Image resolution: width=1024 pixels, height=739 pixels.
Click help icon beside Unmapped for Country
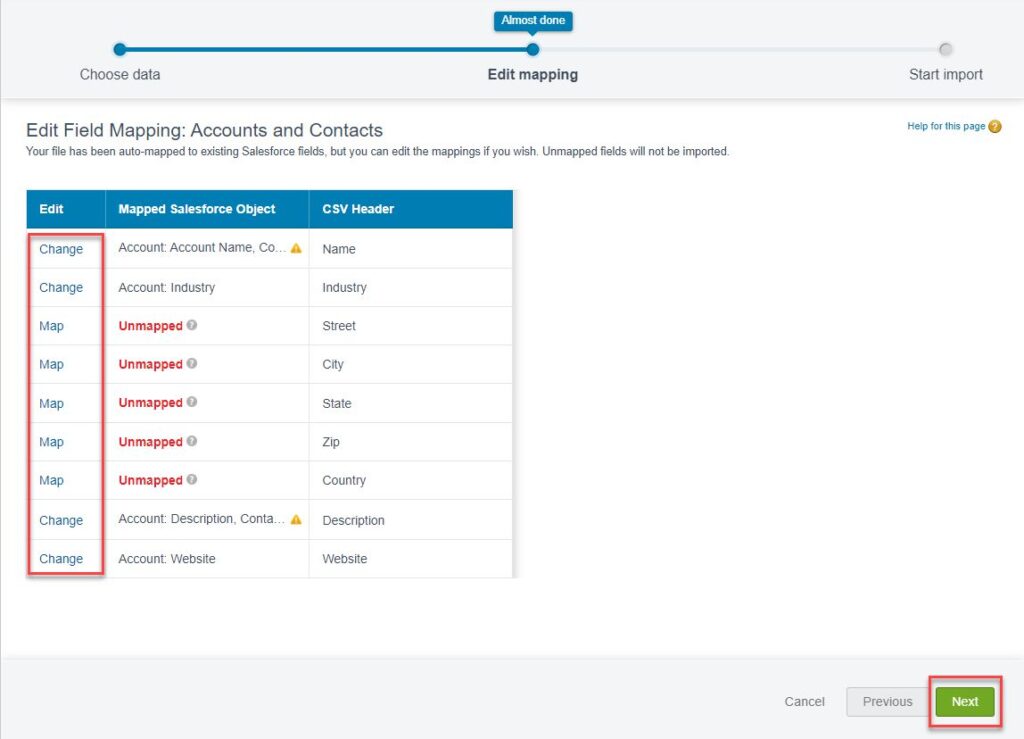point(191,479)
